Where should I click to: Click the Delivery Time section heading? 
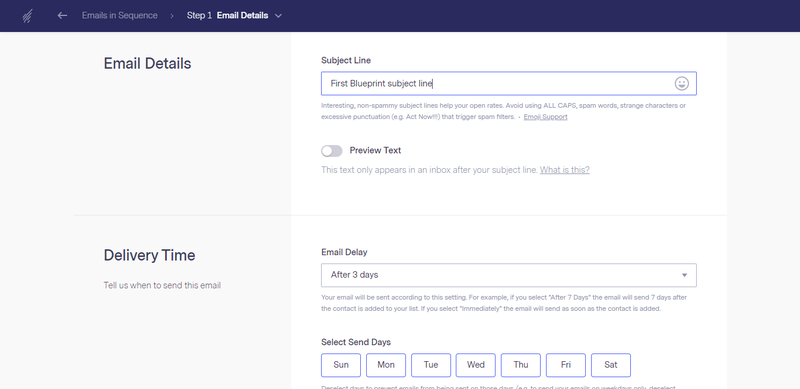149,255
